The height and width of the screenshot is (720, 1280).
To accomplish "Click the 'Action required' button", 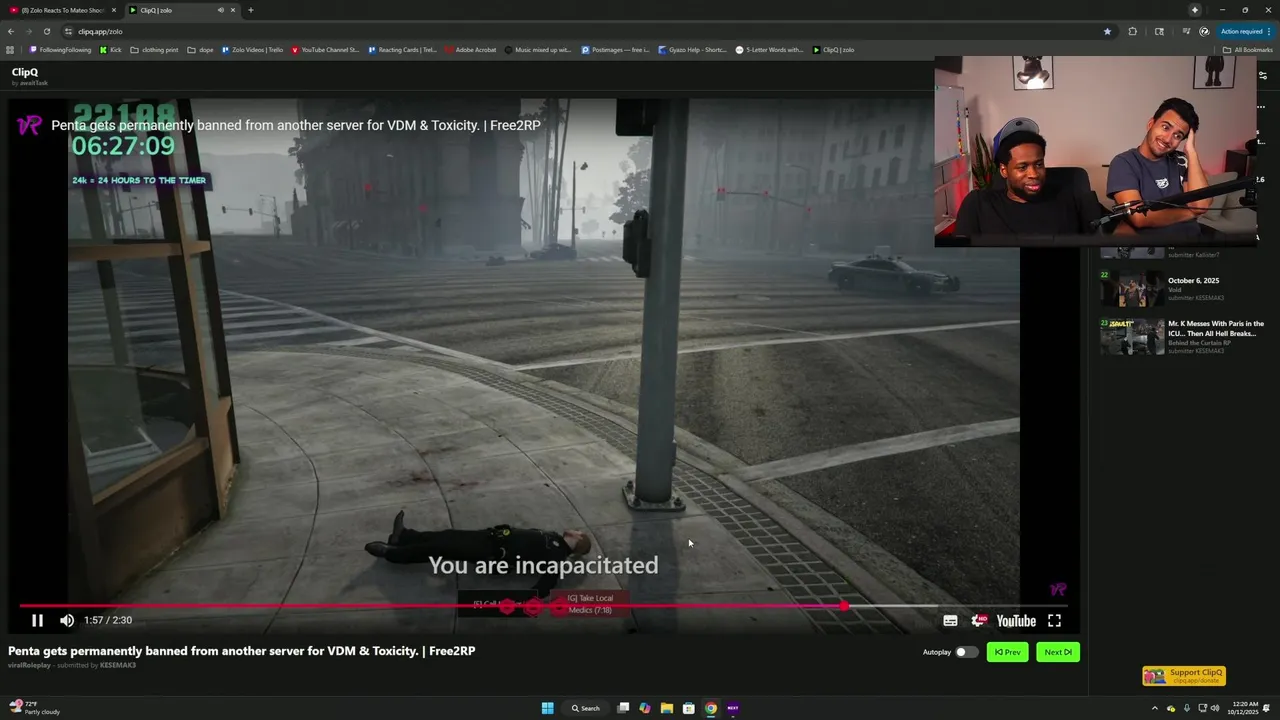I will (x=1245, y=31).
